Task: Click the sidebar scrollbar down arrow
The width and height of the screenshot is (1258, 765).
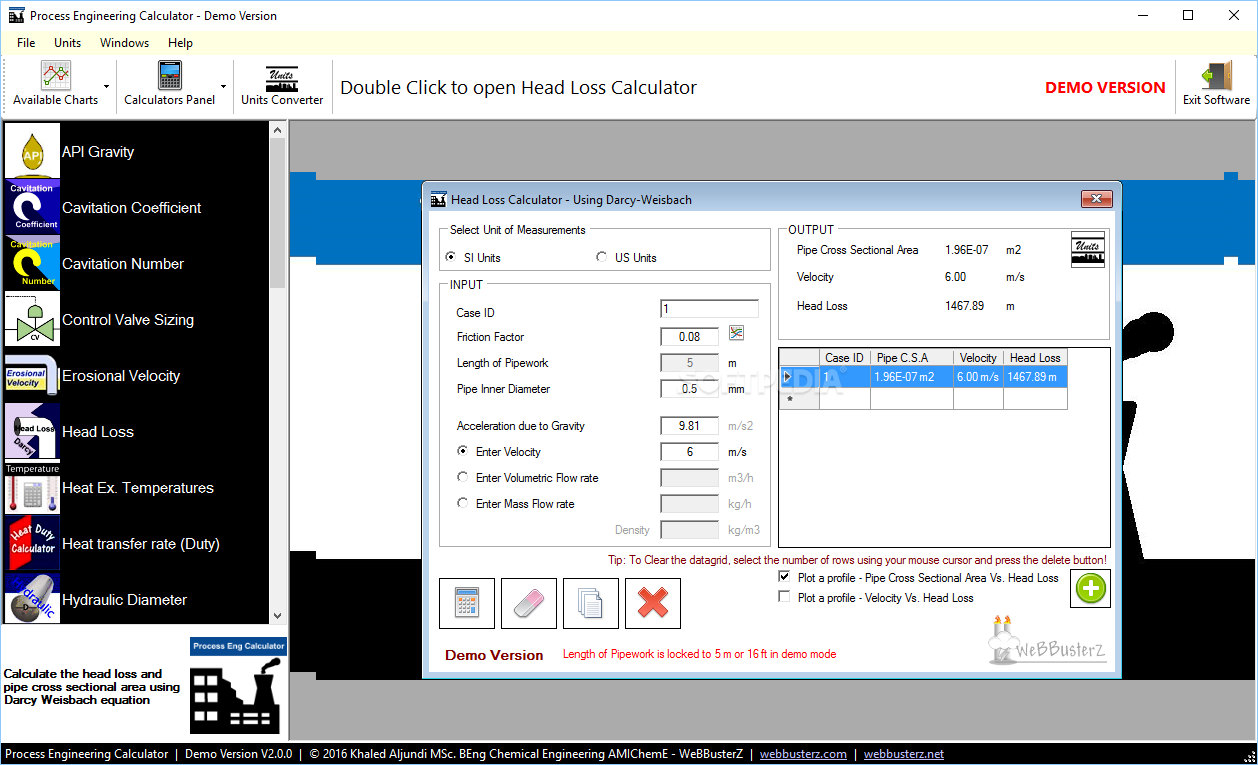Action: point(278,615)
